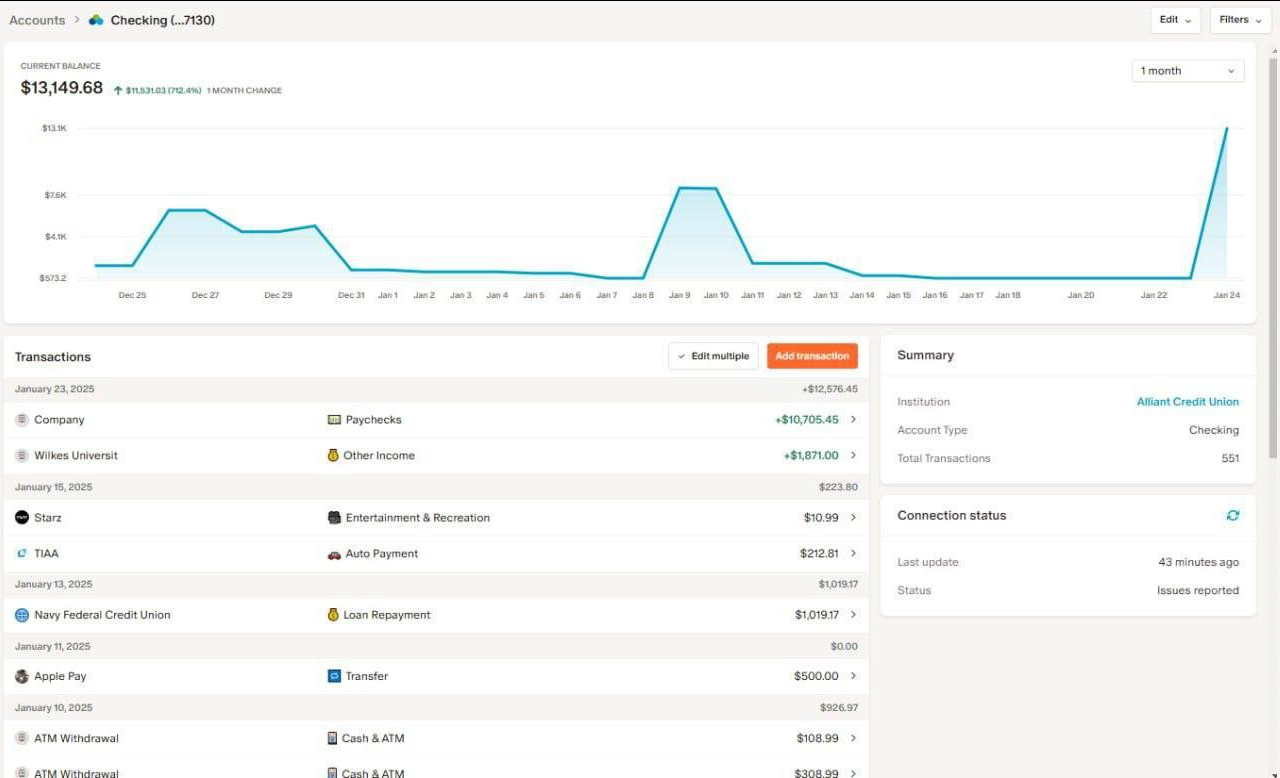Viewport: 1280px width, 778px height.
Task: Expand the Filters dropdown
Action: pos(1239,20)
